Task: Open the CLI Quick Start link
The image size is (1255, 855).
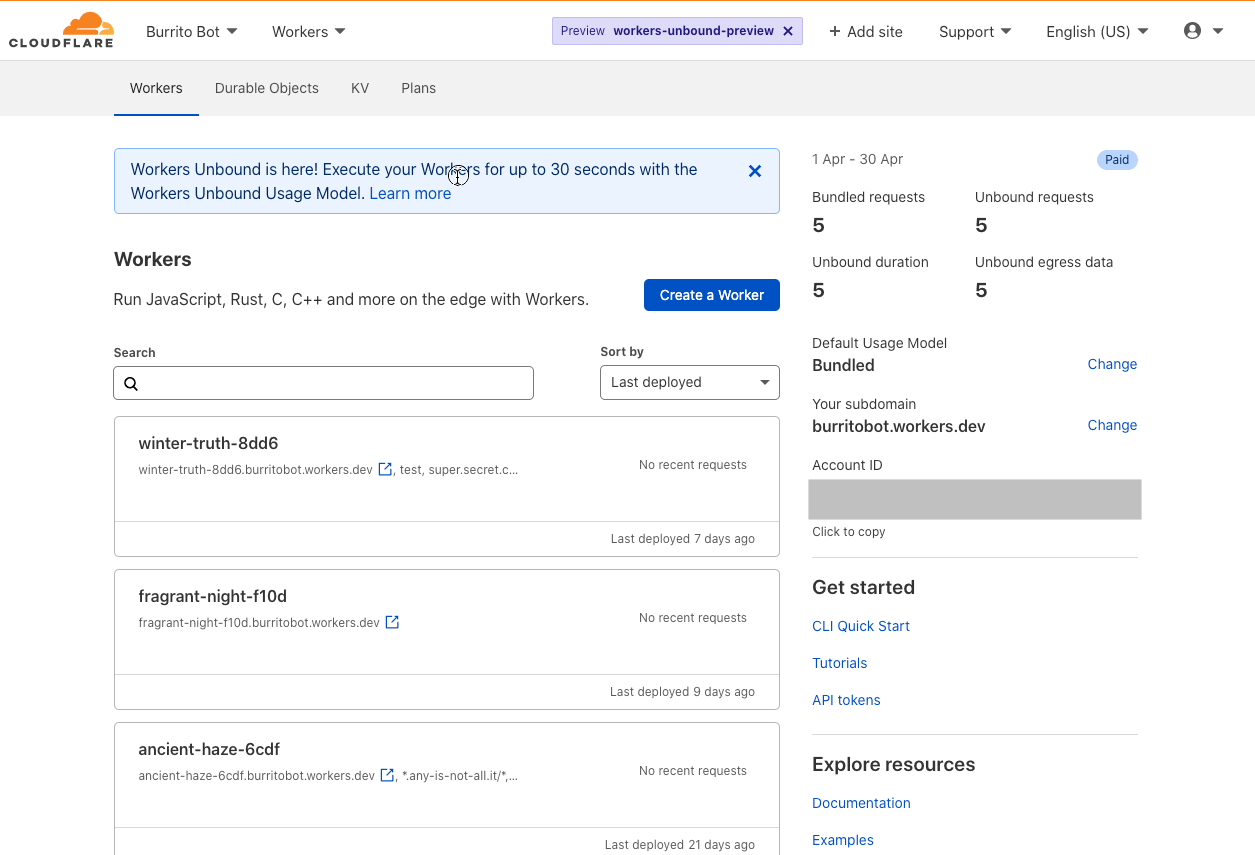Action: click(861, 626)
